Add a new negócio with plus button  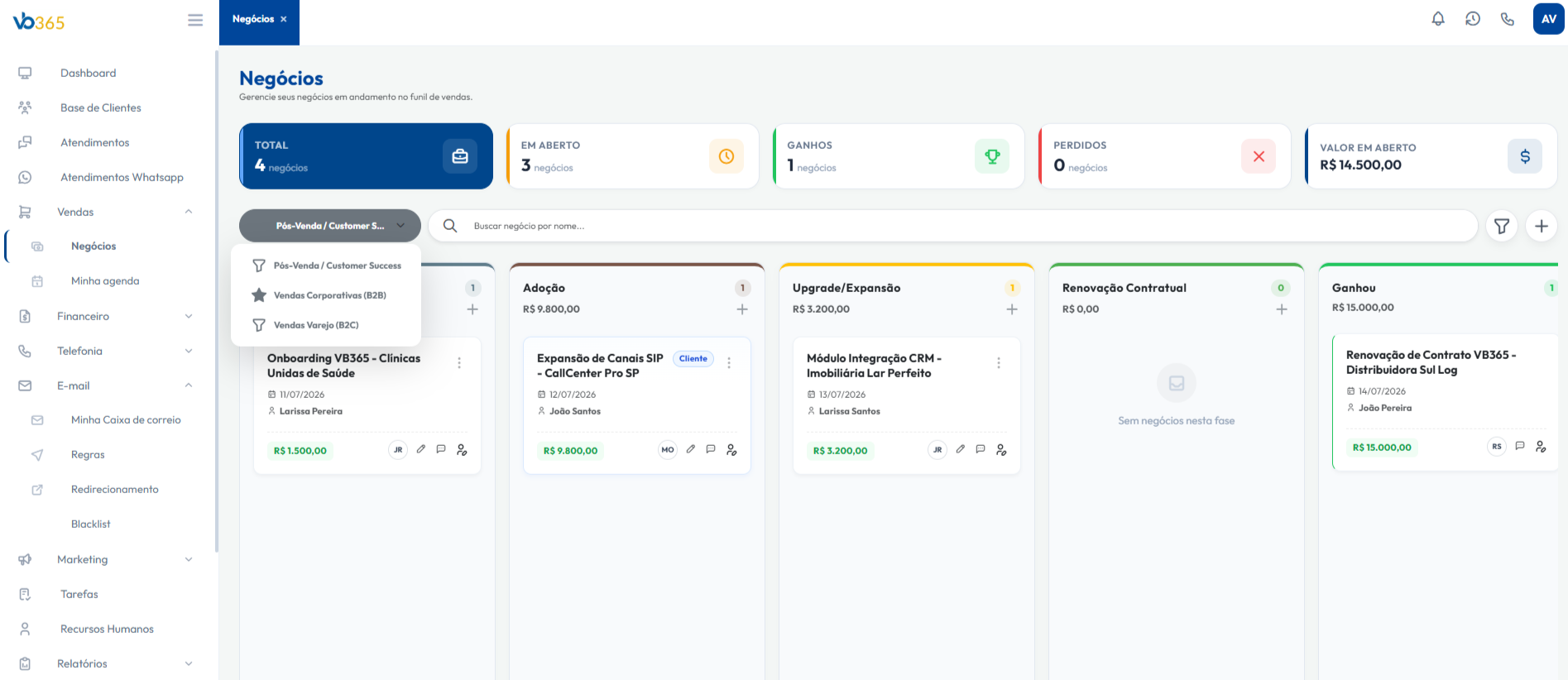[x=1542, y=226]
